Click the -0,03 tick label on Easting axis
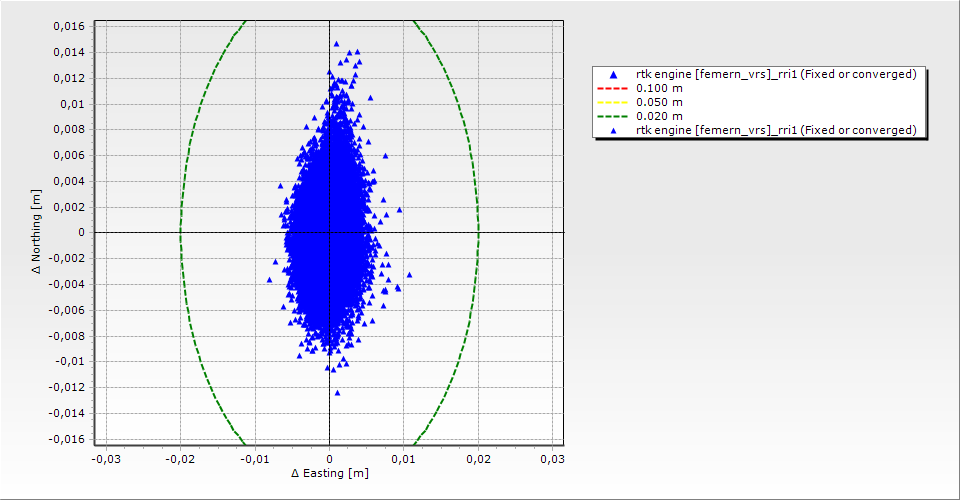Image resolution: width=960 pixels, height=500 pixels. [x=105, y=459]
